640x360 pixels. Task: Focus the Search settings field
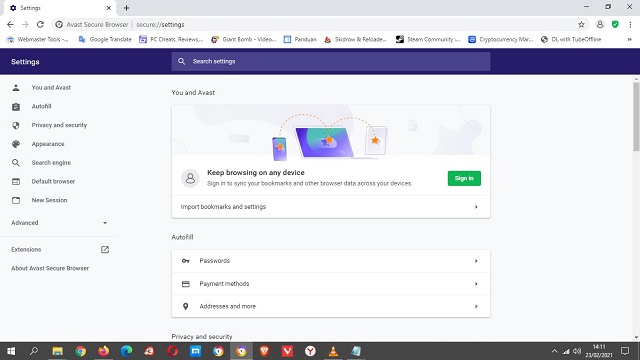click(331, 61)
